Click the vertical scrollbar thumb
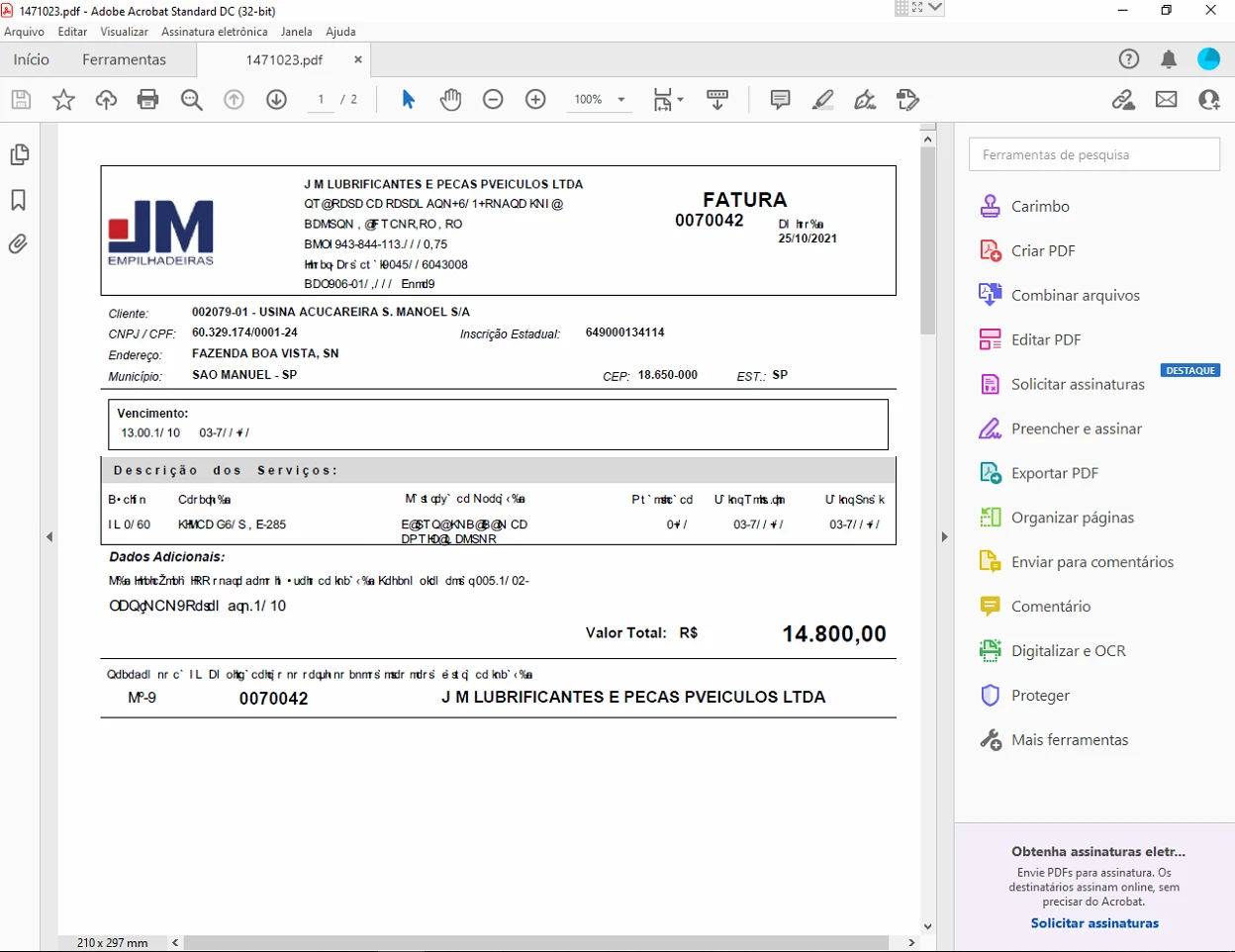Image resolution: width=1235 pixels, height=952 pixels. click(x=927, y=240)
